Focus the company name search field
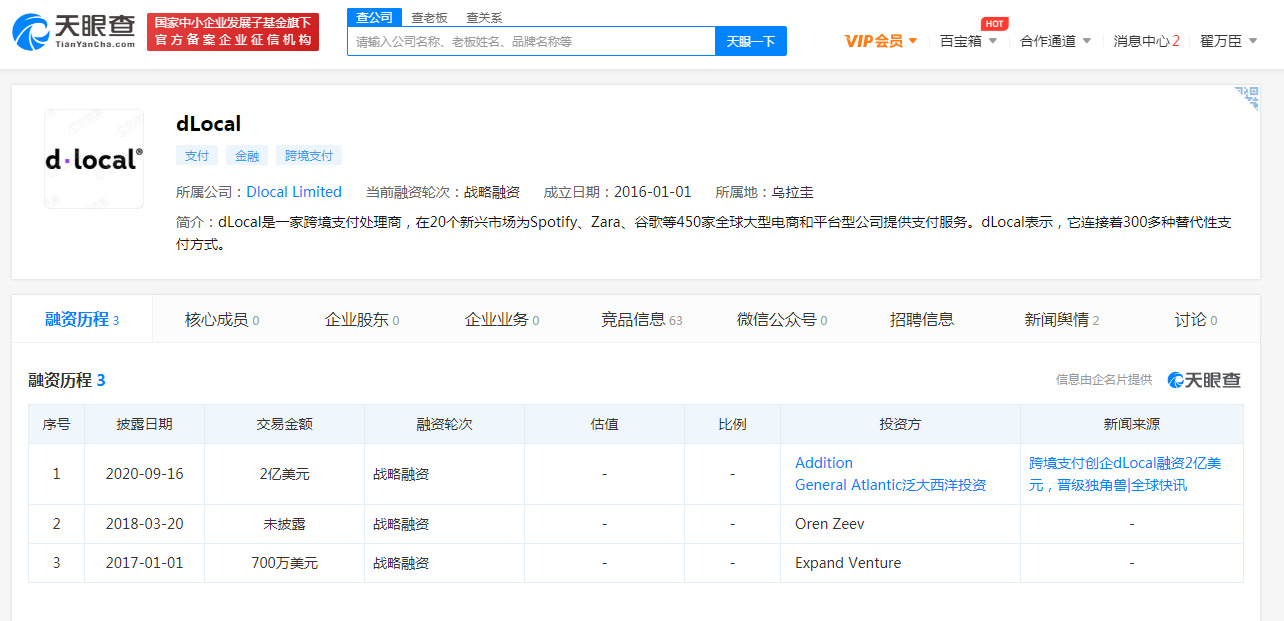The height and width of the screenshot is (621, 1284). tap(531, 41)
